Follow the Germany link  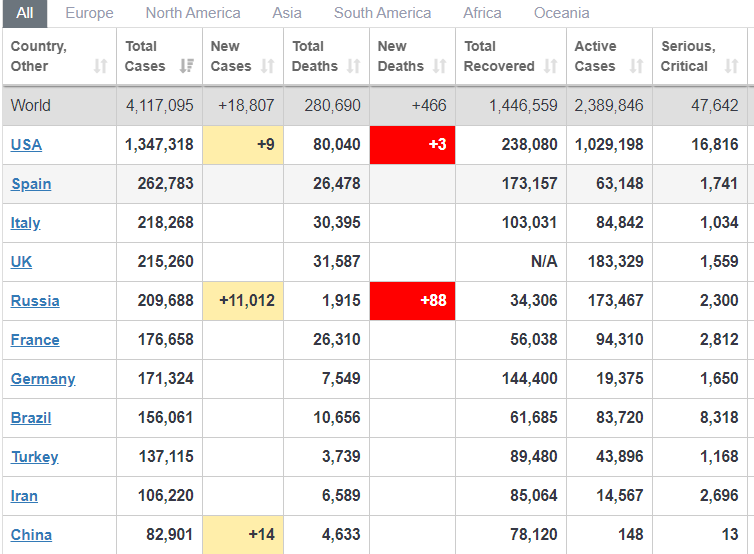coord(43,379)
